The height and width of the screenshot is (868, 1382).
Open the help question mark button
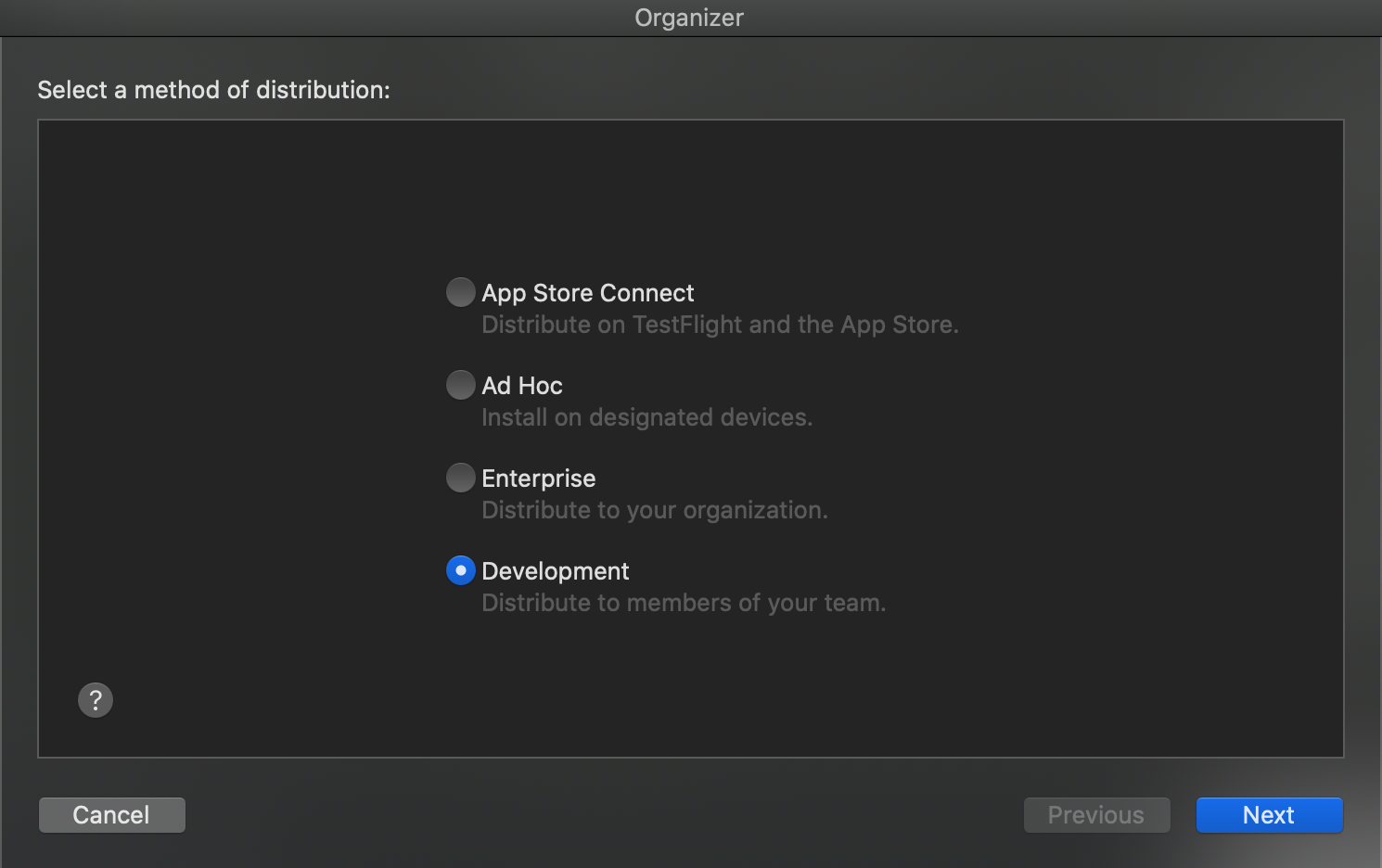click(x=96, y=700)
